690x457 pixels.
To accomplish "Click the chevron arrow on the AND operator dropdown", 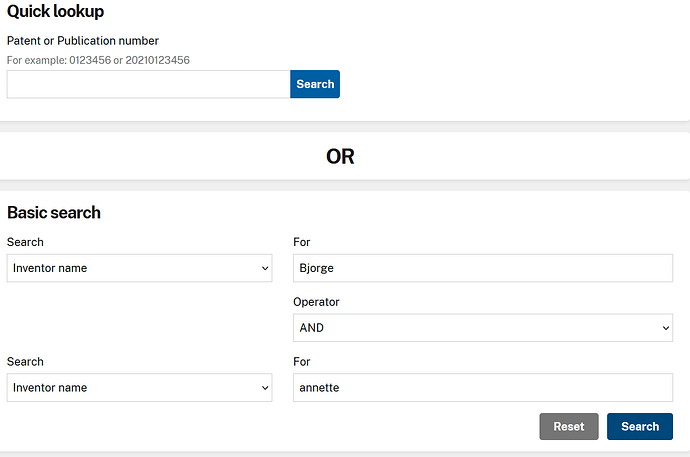I will pyautogui.click(x=665, y=328).
